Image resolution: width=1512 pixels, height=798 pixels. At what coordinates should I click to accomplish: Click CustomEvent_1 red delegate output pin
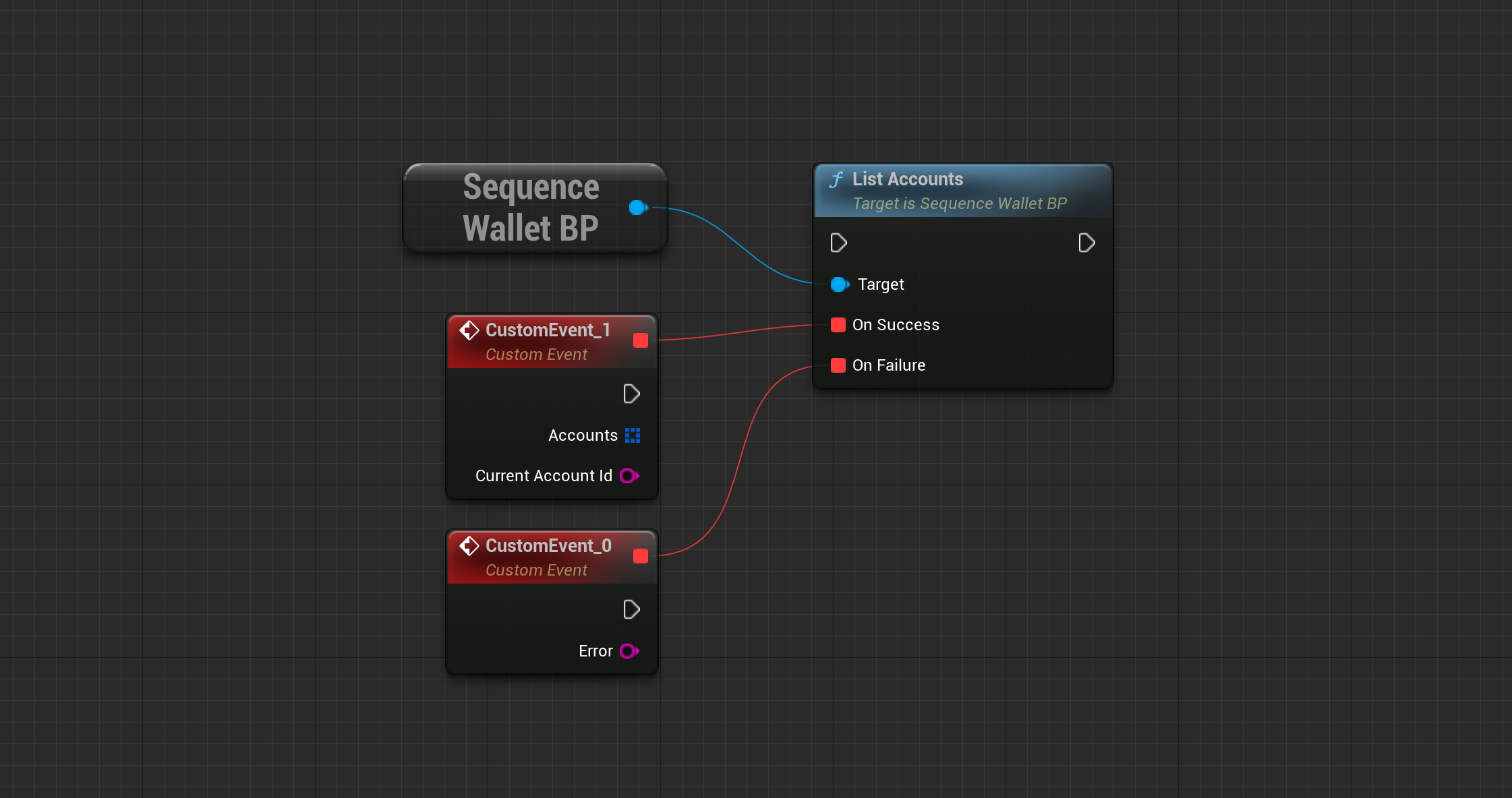pyautogui.click(x=641, y=340)
